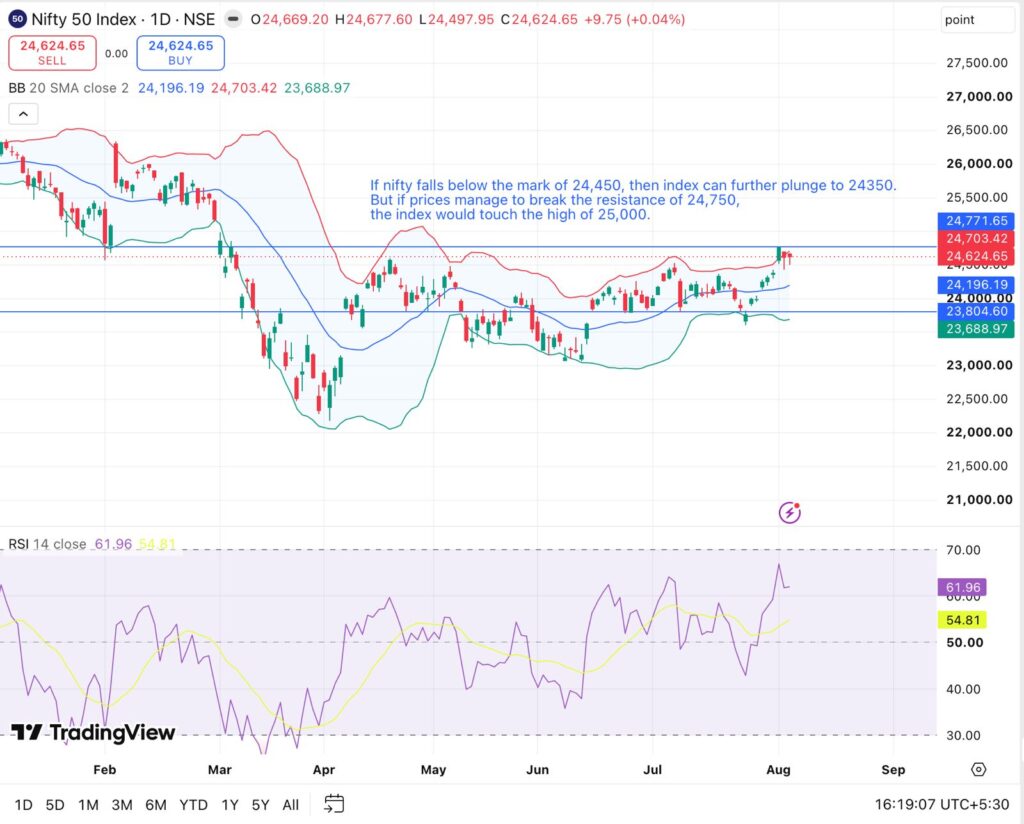1024x824 pixels.
Task: Click the BUY 24,624.65 button
Action: click(x=180, y=53)
